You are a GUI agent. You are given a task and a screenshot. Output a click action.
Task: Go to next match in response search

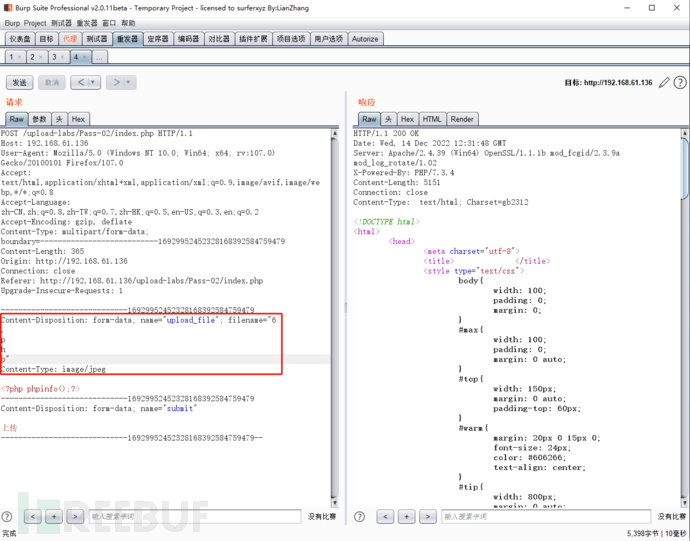tap(427, 517)
